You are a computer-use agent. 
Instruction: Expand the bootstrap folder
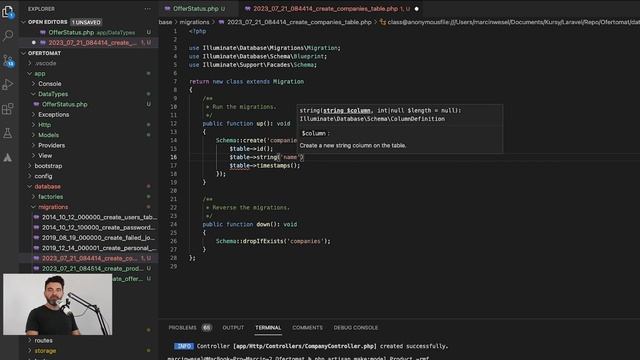[30, 166]
